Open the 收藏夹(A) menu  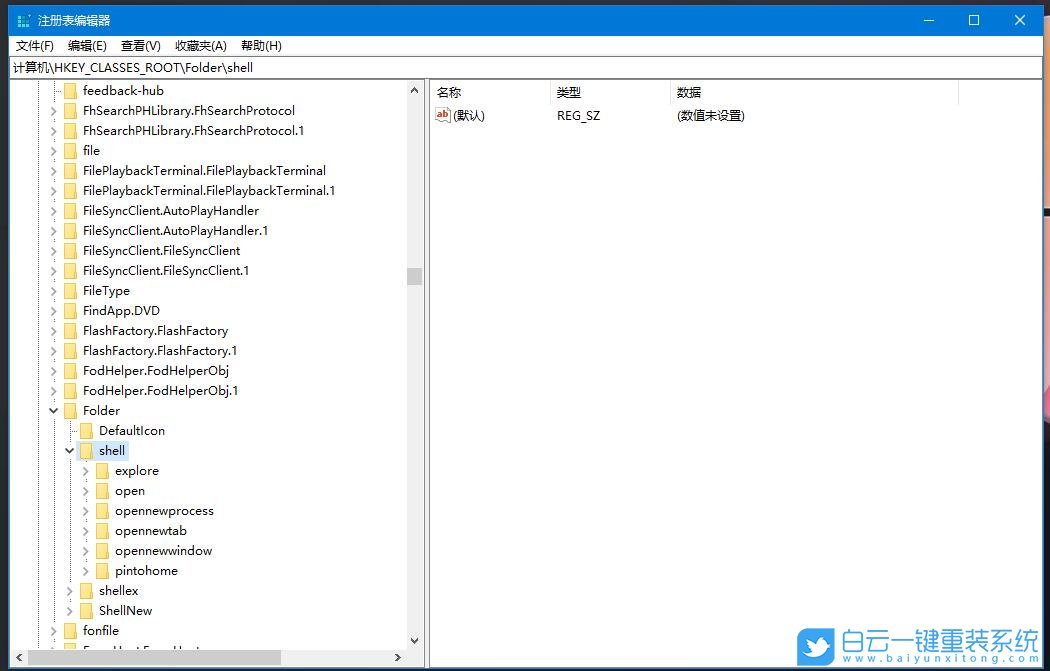[x=199, y=45]
